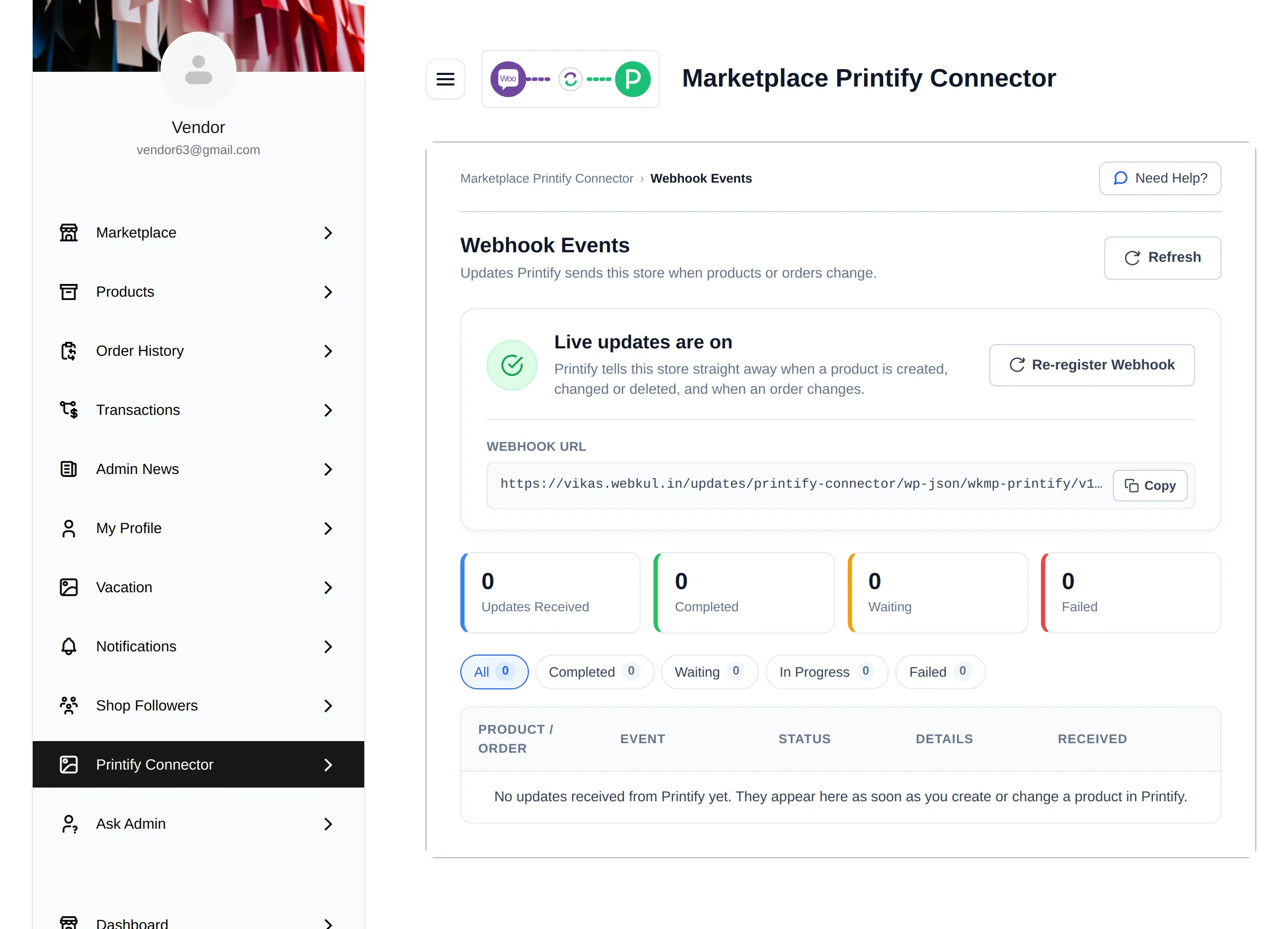Expand the Ask Admin chevron

328,823
